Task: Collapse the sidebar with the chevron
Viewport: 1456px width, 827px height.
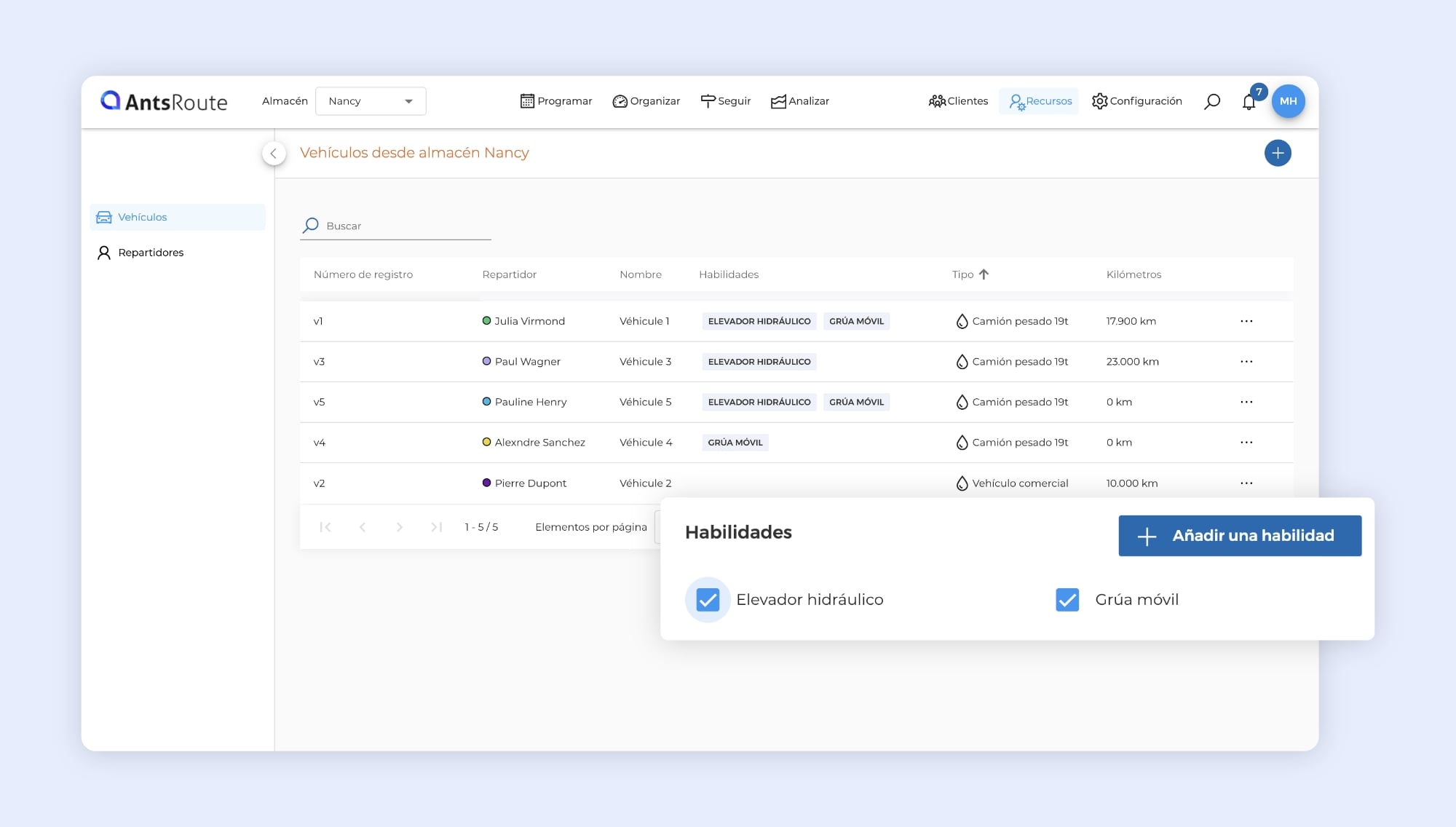Action: [x=274, y=153]
